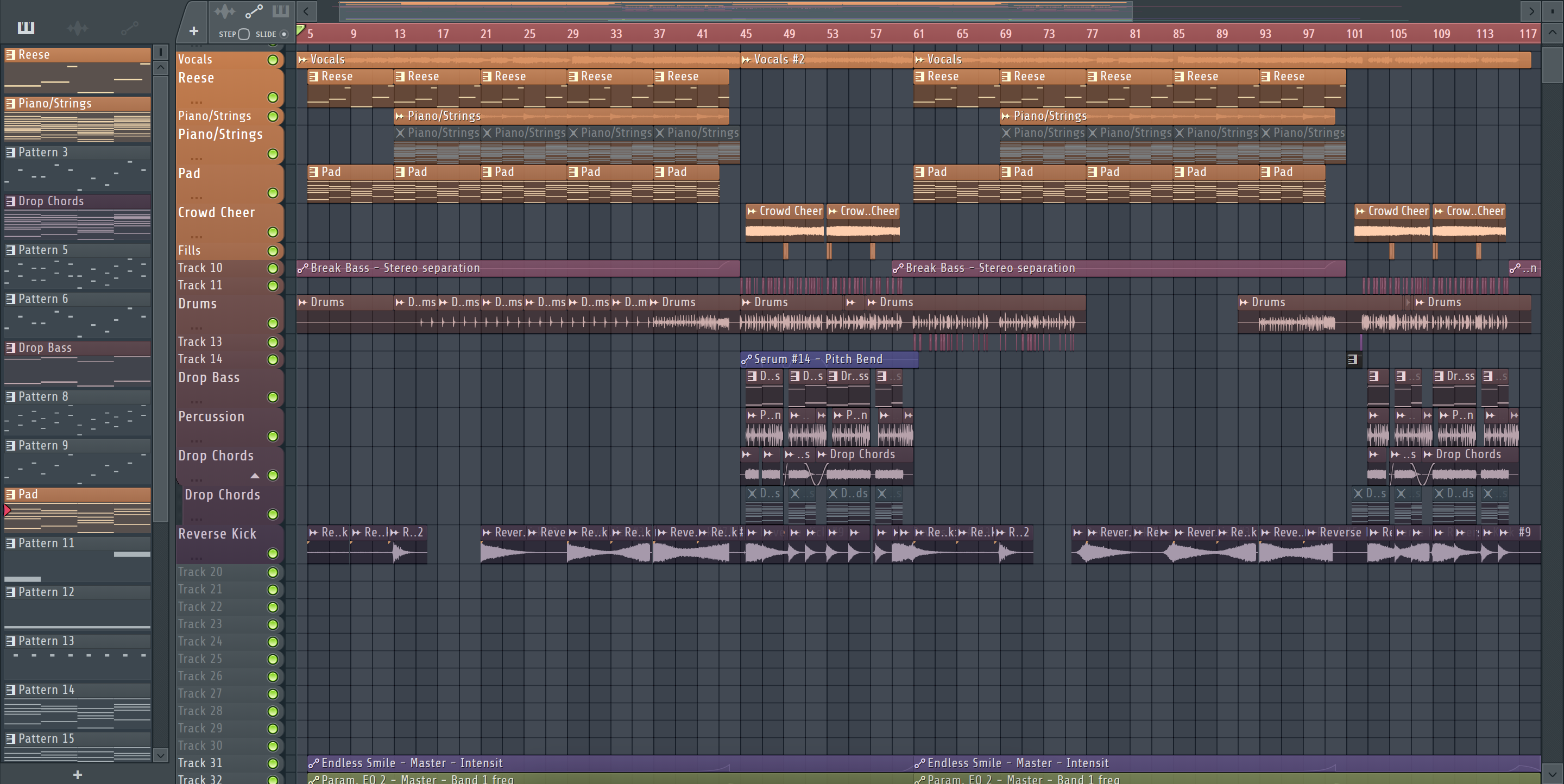This screenshot has height=784, width=1564.
Task: Click the picker panel scroll down arrow
Action: (x=160, y=755)
